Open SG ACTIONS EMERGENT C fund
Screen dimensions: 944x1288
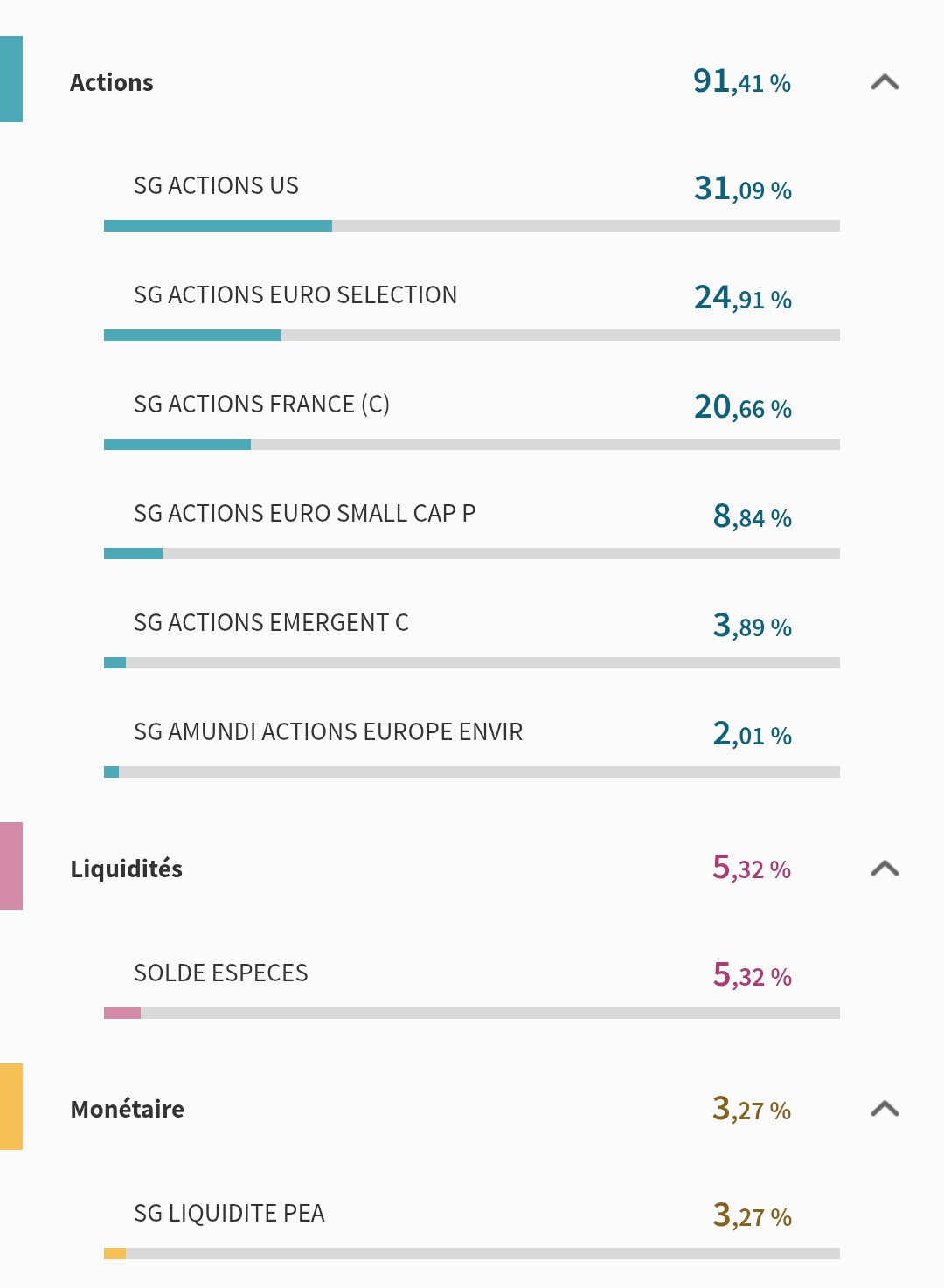(x=271, y=623)
